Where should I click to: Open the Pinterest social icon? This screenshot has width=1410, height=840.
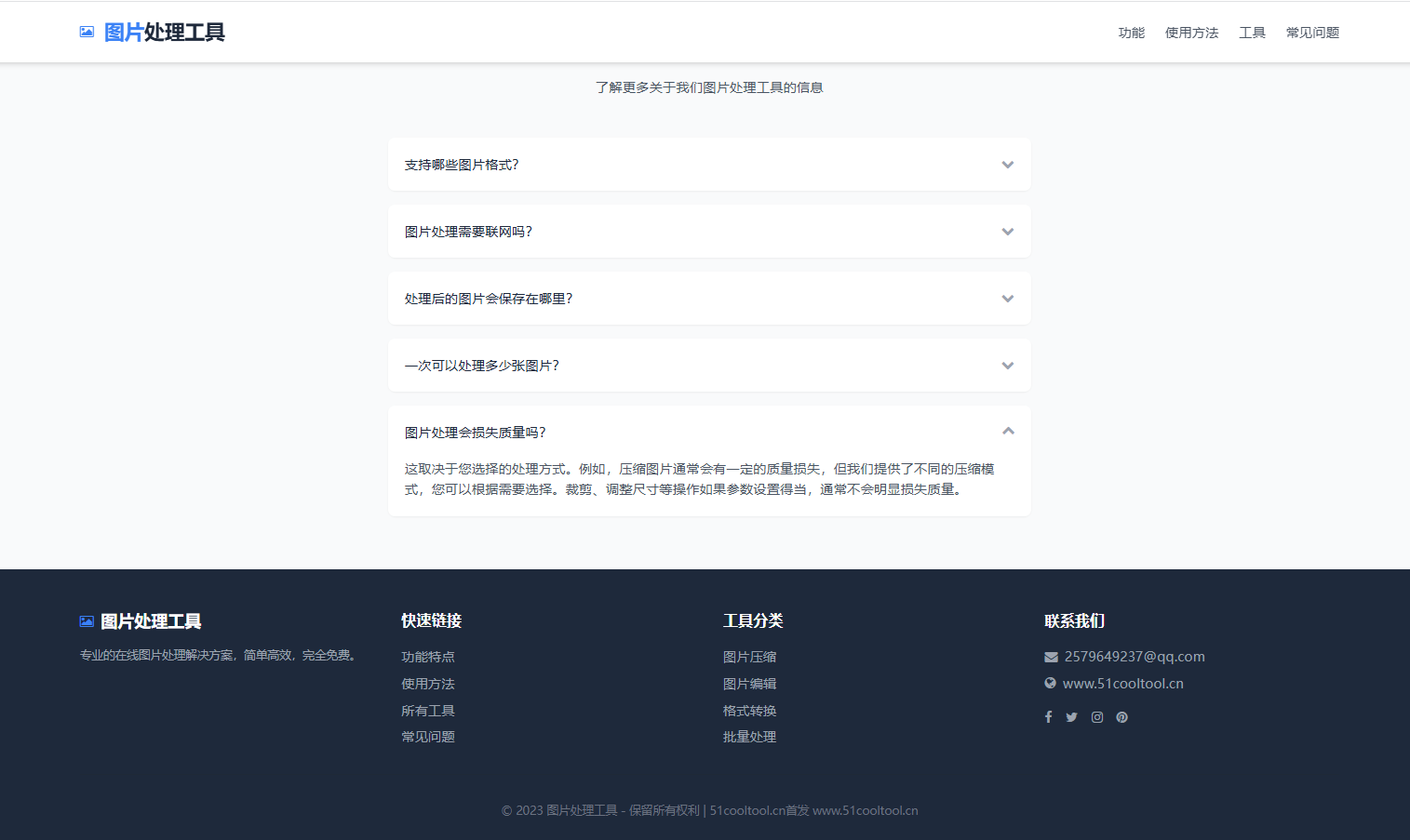point(1121,717)
